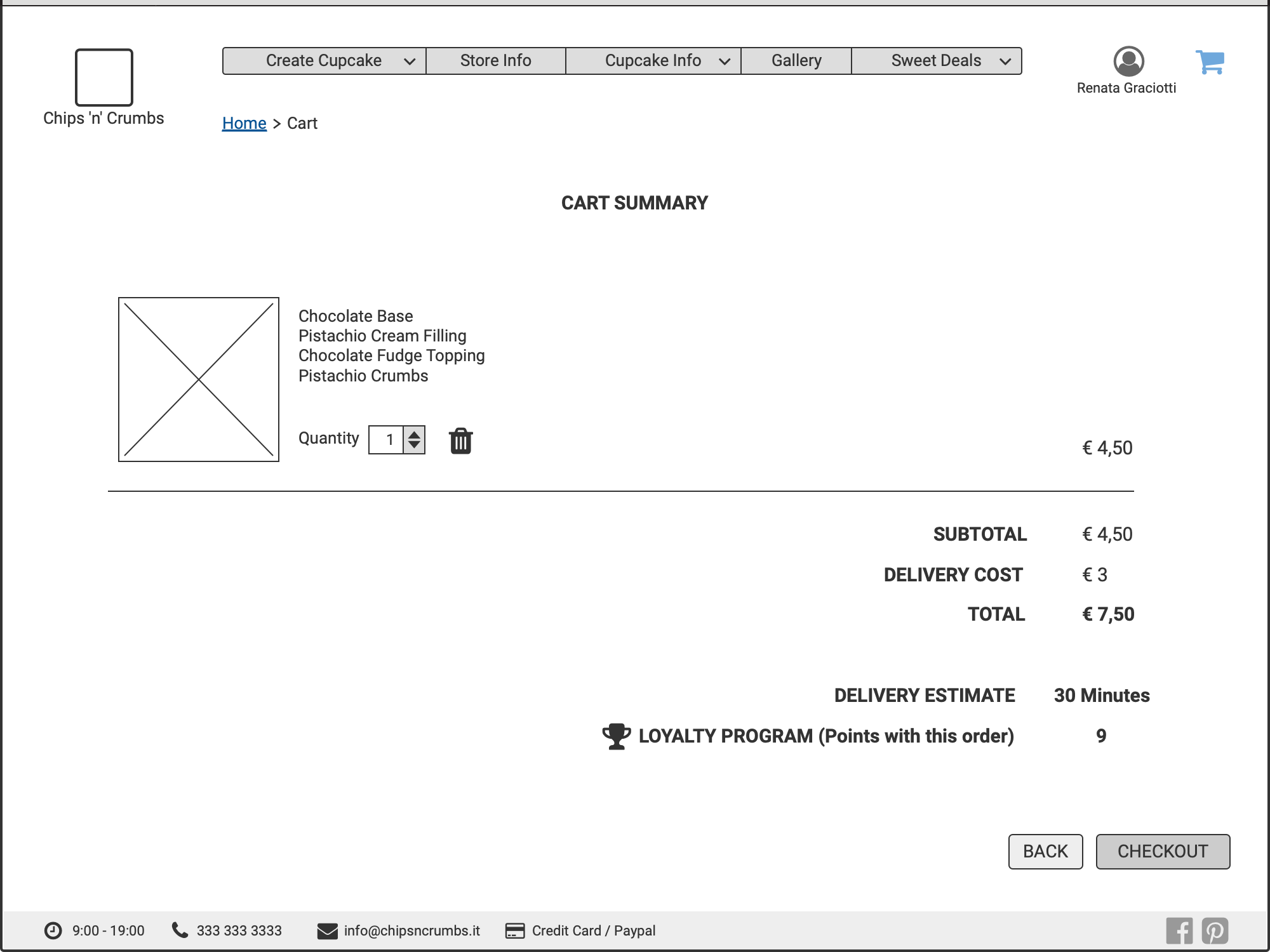This screenshot has width=1270, height=952.
Task: Click the user profile avatar icon
Action: tap(1128, 62)
